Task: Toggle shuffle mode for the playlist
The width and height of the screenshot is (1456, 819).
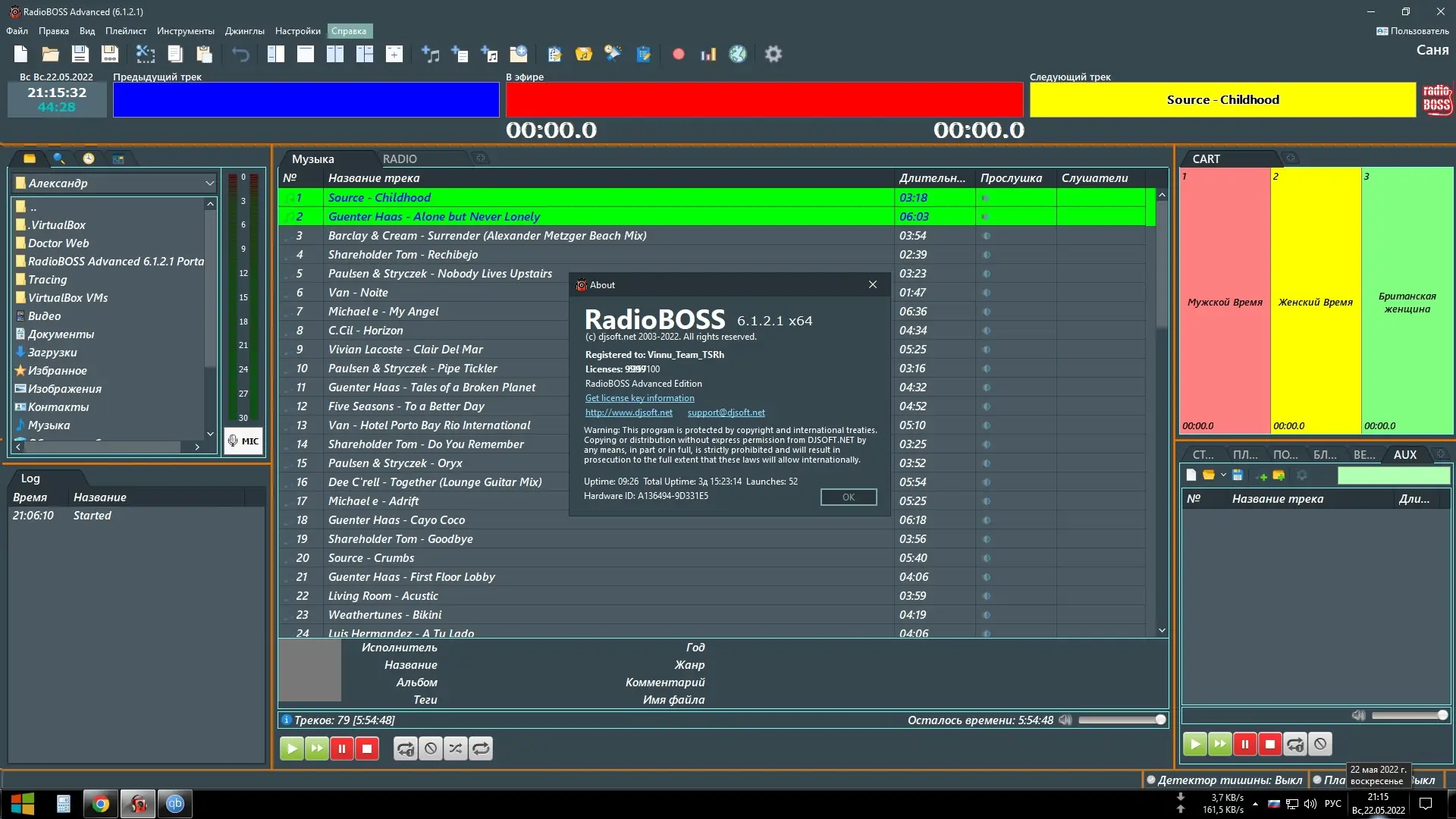Action: (x=456, y=748)
